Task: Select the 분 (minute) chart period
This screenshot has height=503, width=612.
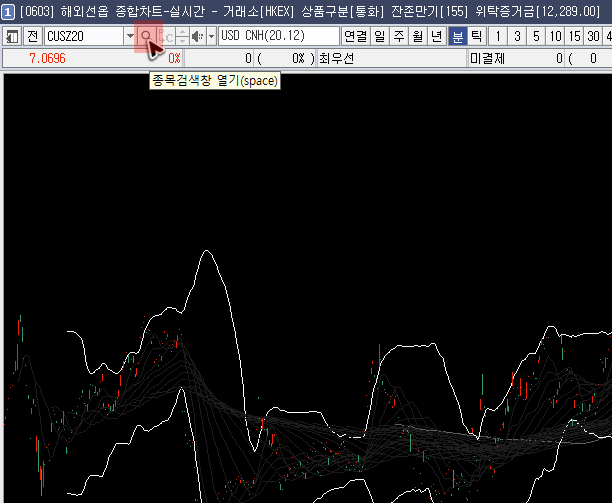Action: 457,37
